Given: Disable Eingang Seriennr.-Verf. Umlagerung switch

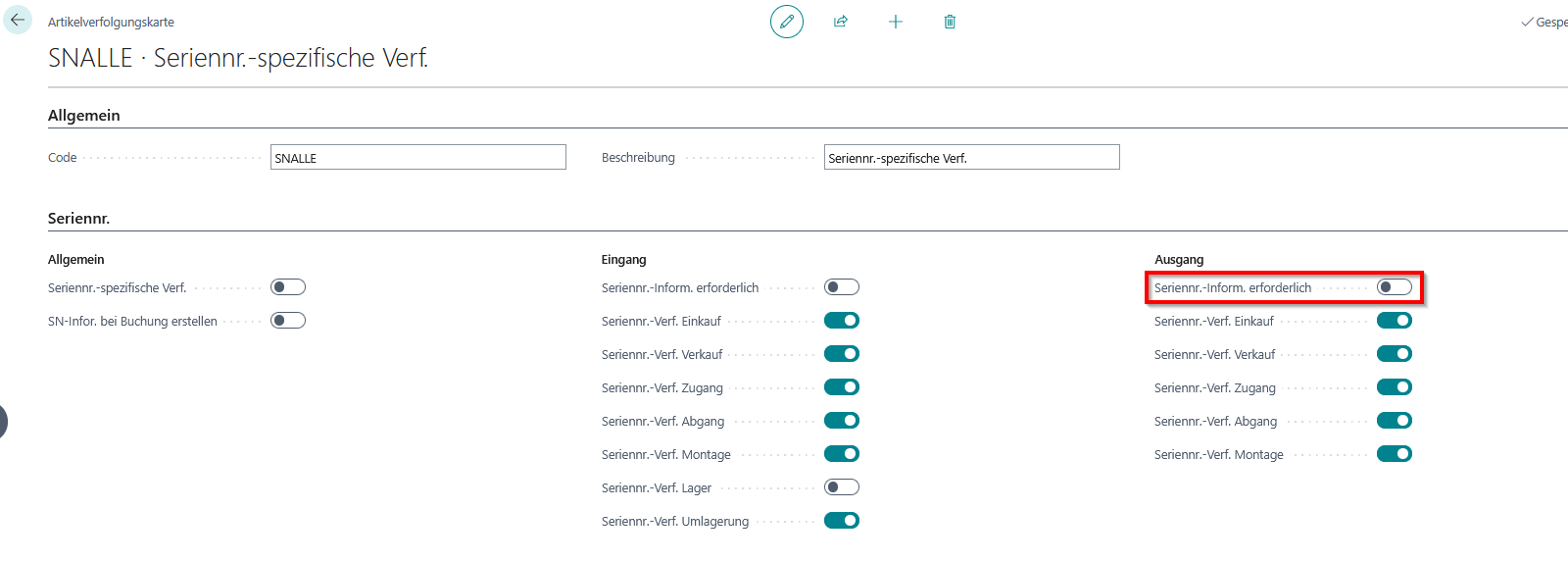Looking at the screenshot, I should pos(841,521).
